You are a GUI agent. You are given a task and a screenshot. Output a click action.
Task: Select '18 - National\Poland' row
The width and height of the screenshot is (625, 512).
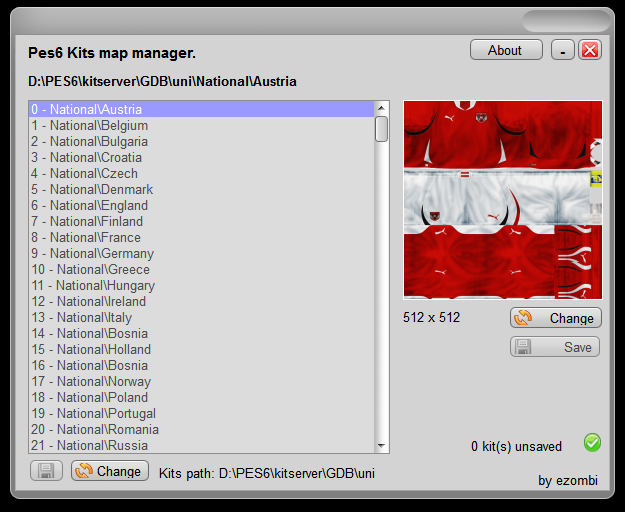tap(202, 397)
